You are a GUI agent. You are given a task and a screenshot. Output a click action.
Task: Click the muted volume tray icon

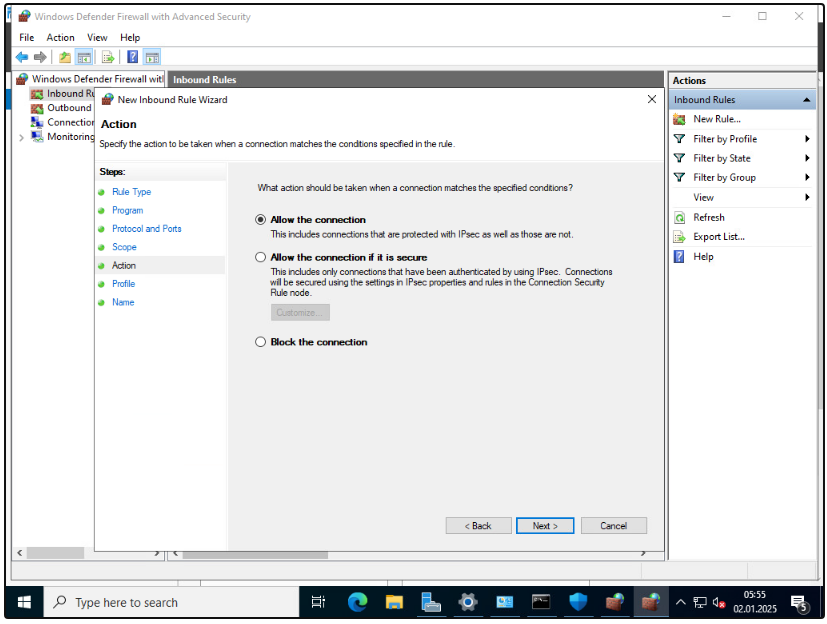(x=718, y=602)
